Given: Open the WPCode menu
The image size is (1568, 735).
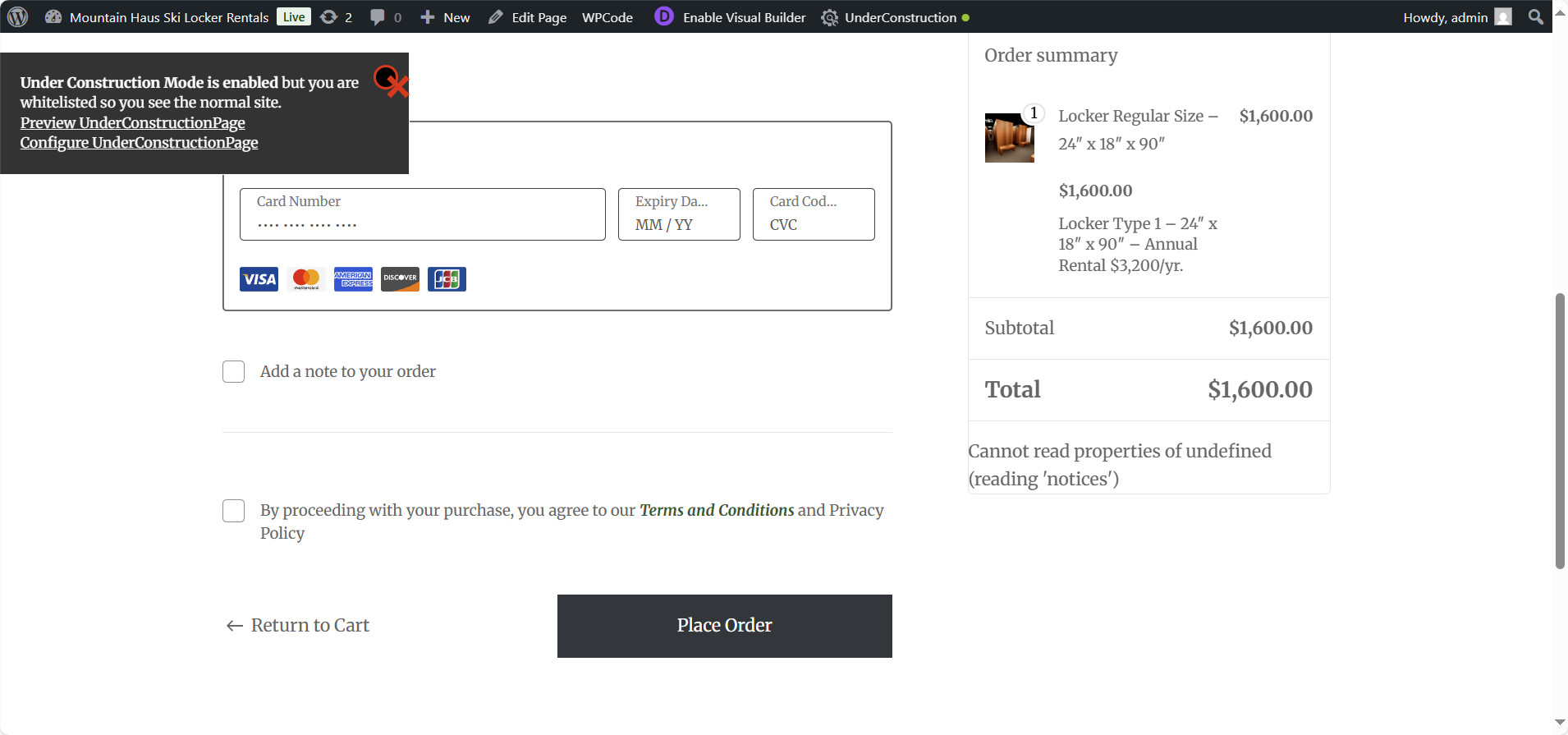Looking at the screenshot, I should click(607, 17).
